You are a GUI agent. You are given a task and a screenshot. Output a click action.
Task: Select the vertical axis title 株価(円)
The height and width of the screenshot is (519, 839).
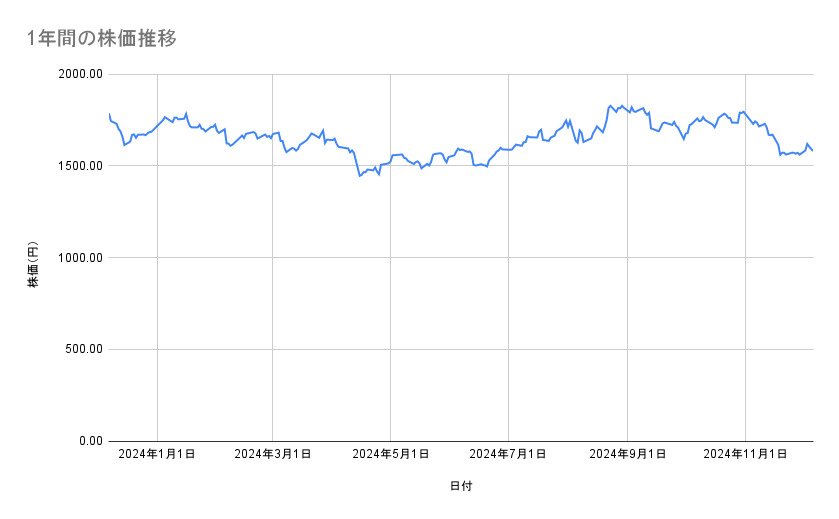(x=33, y=265)
